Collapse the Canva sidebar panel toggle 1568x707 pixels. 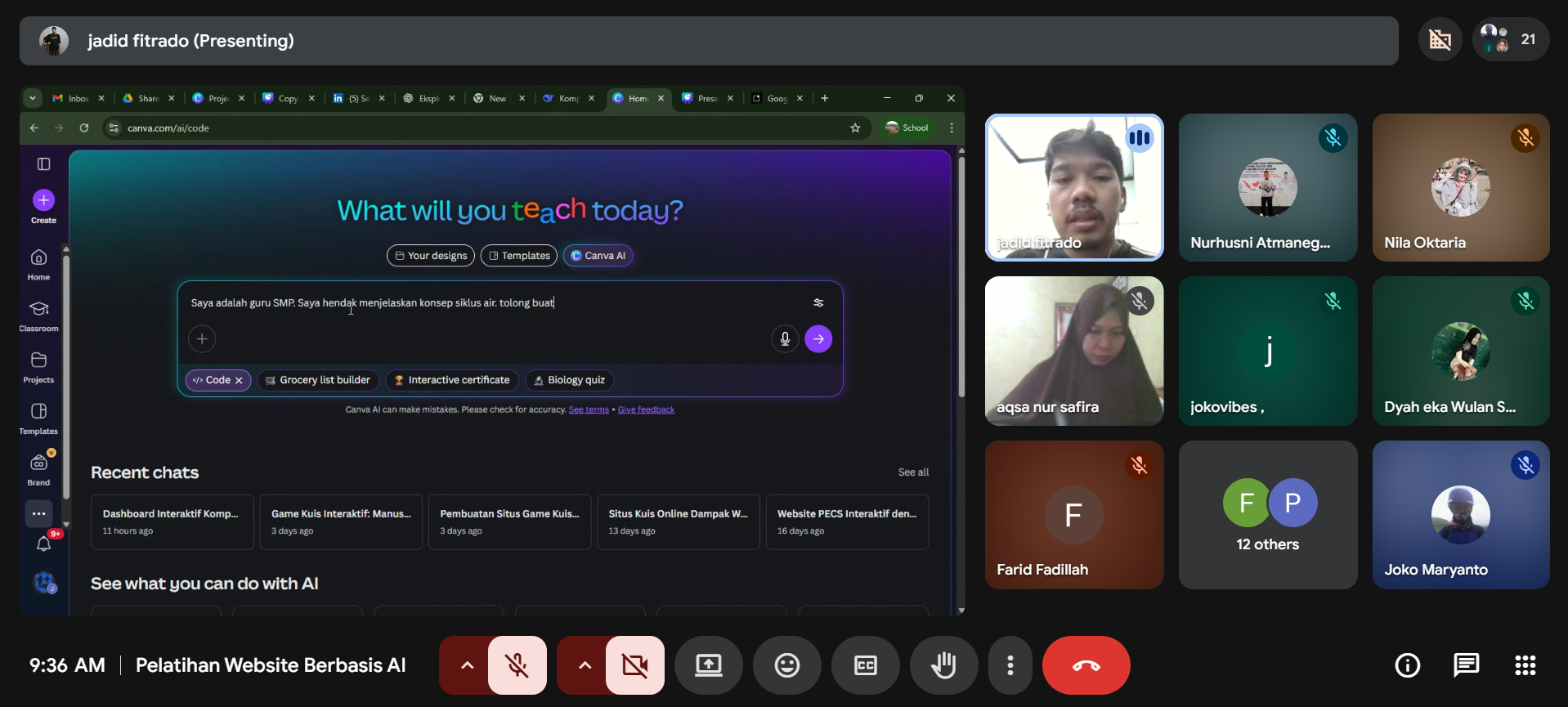[x=44, y=164]
